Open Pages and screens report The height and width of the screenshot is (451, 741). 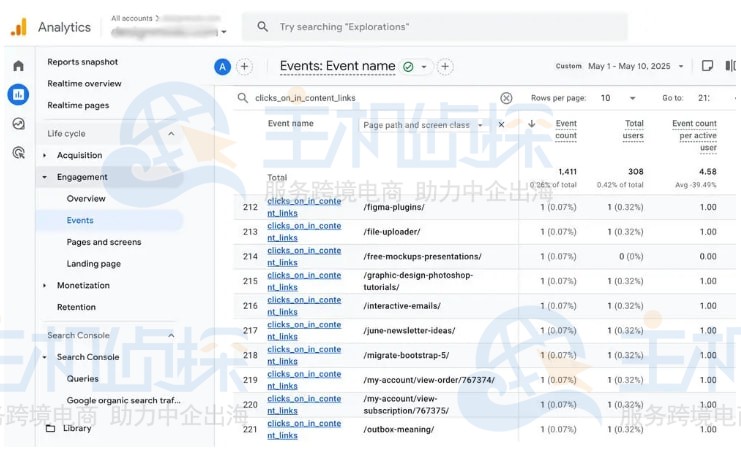pyautogui.click(x=103, y=242)
